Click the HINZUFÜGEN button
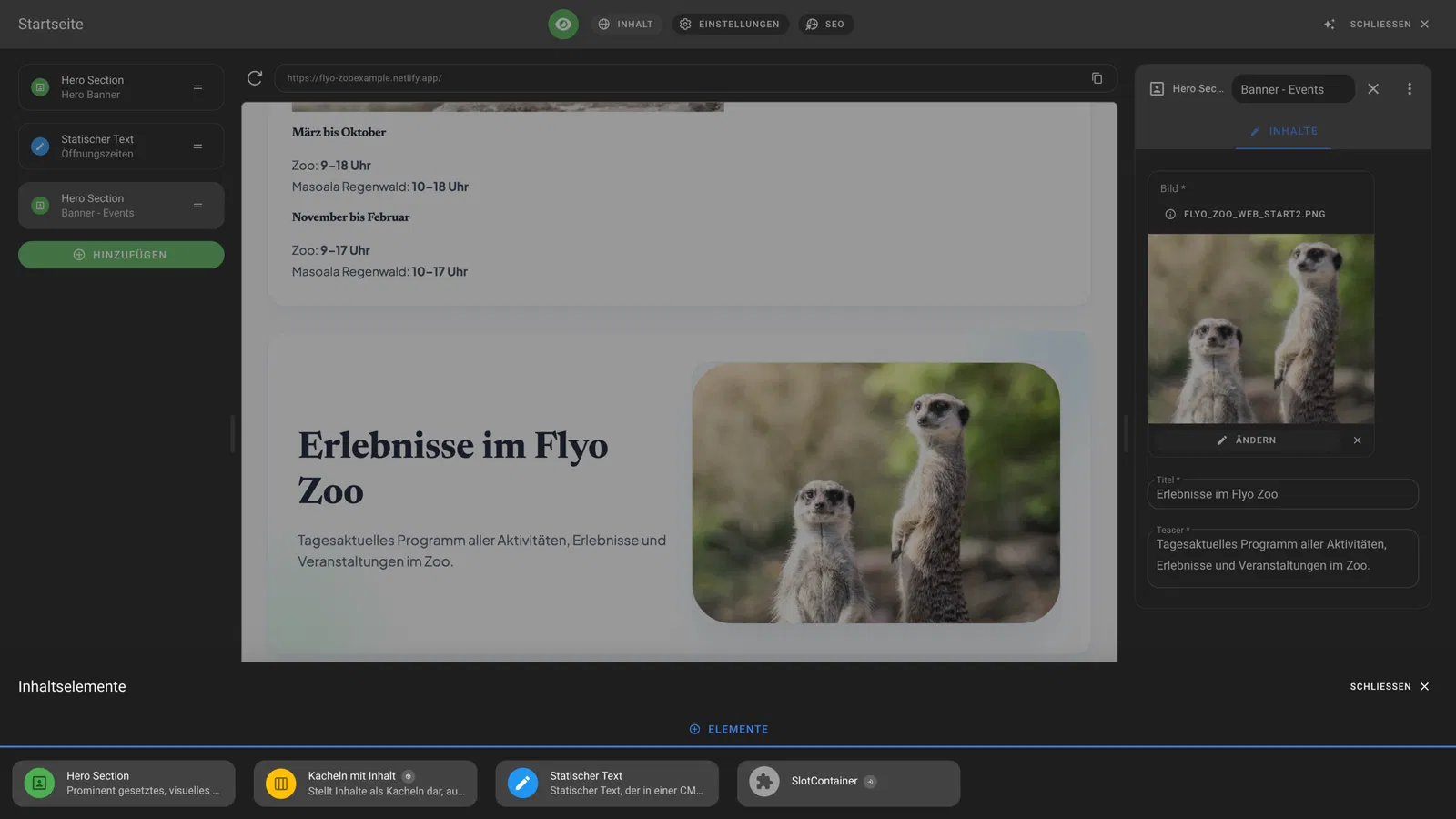 (x=121, y=255)
